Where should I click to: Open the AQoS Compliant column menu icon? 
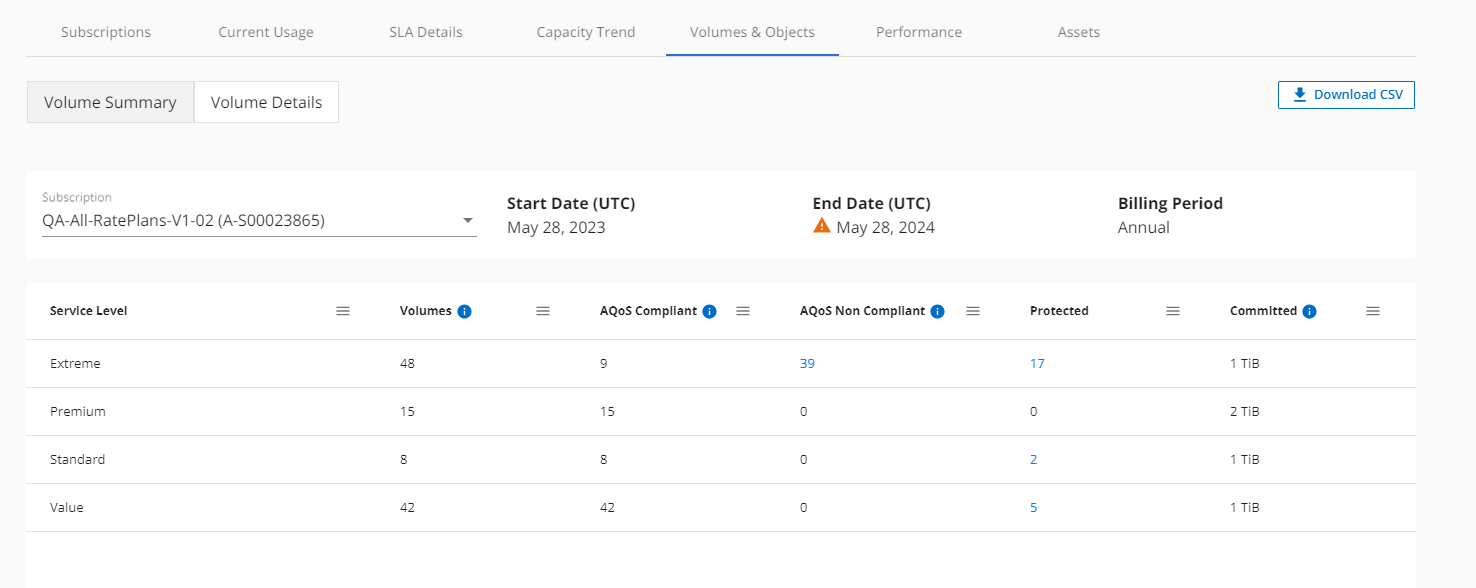743,311
